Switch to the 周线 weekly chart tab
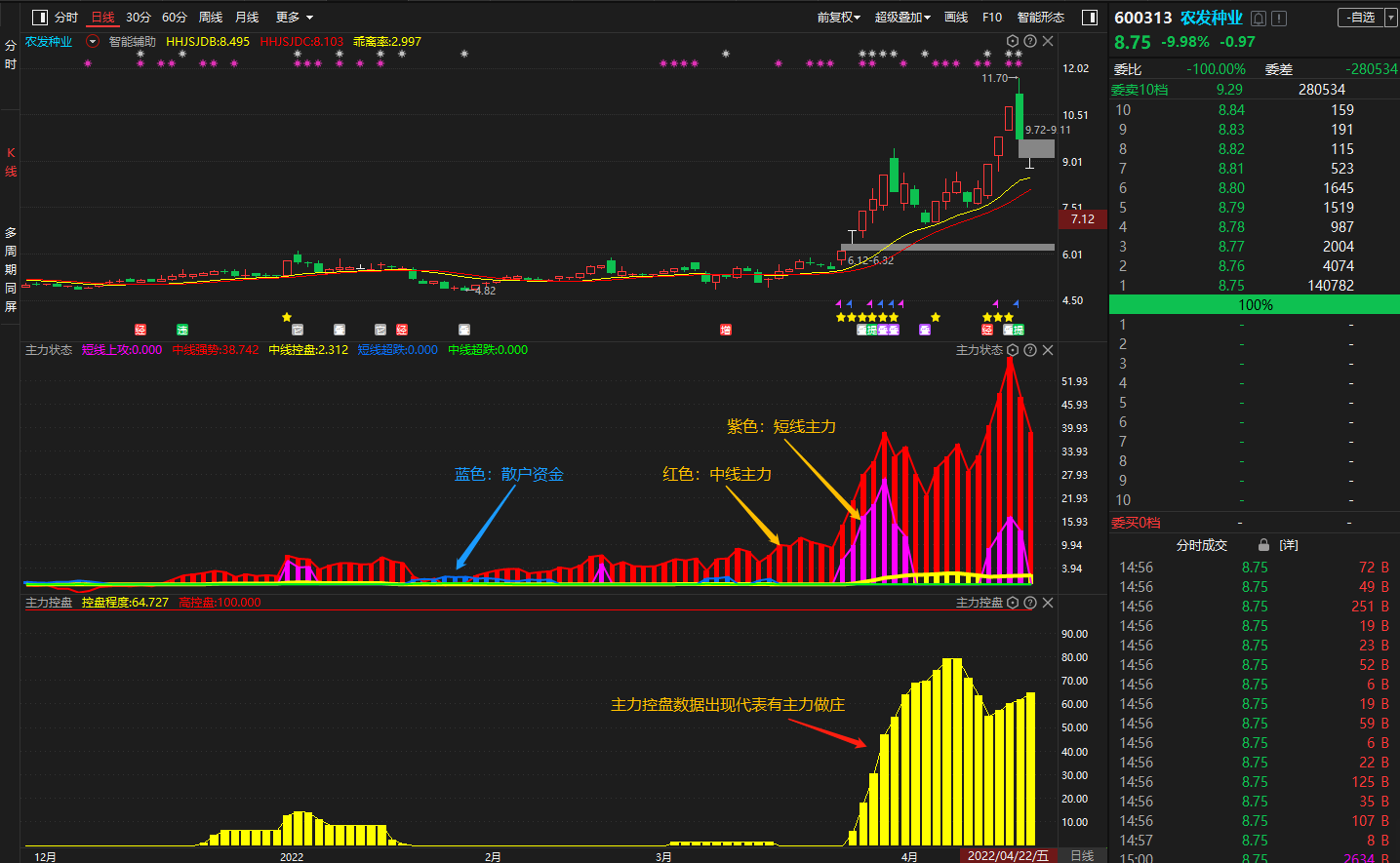This screenshot has height=863, width=1400. (211, 18)
